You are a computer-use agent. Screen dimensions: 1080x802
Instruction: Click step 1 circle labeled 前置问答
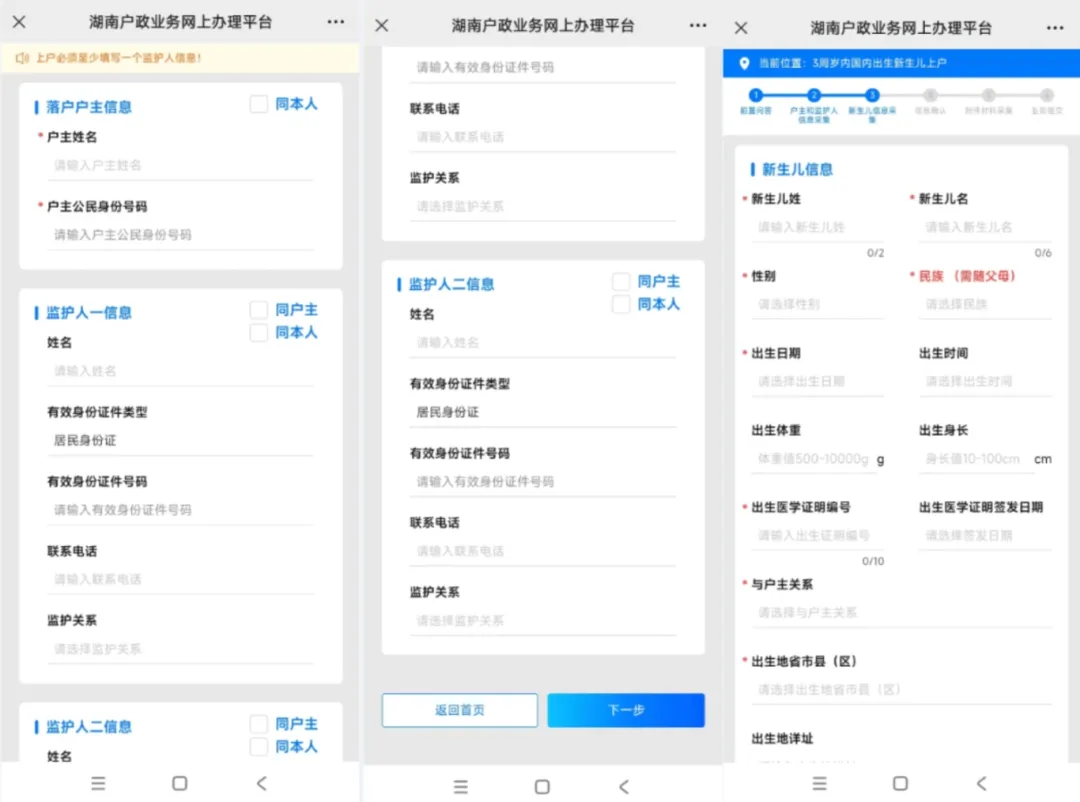(x=755, y=96)
